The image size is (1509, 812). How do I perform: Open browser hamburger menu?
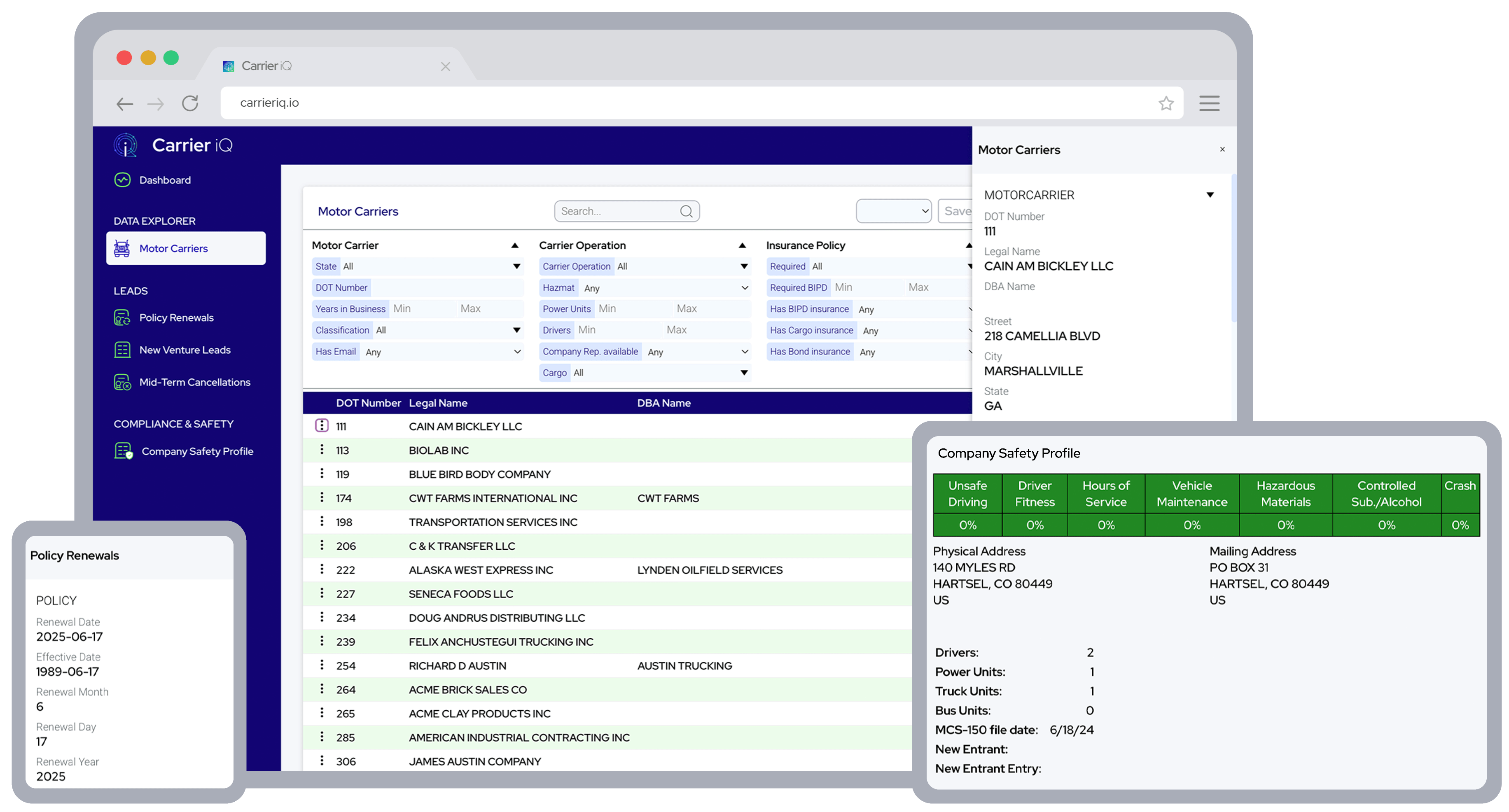click(x=1209, y=104)
